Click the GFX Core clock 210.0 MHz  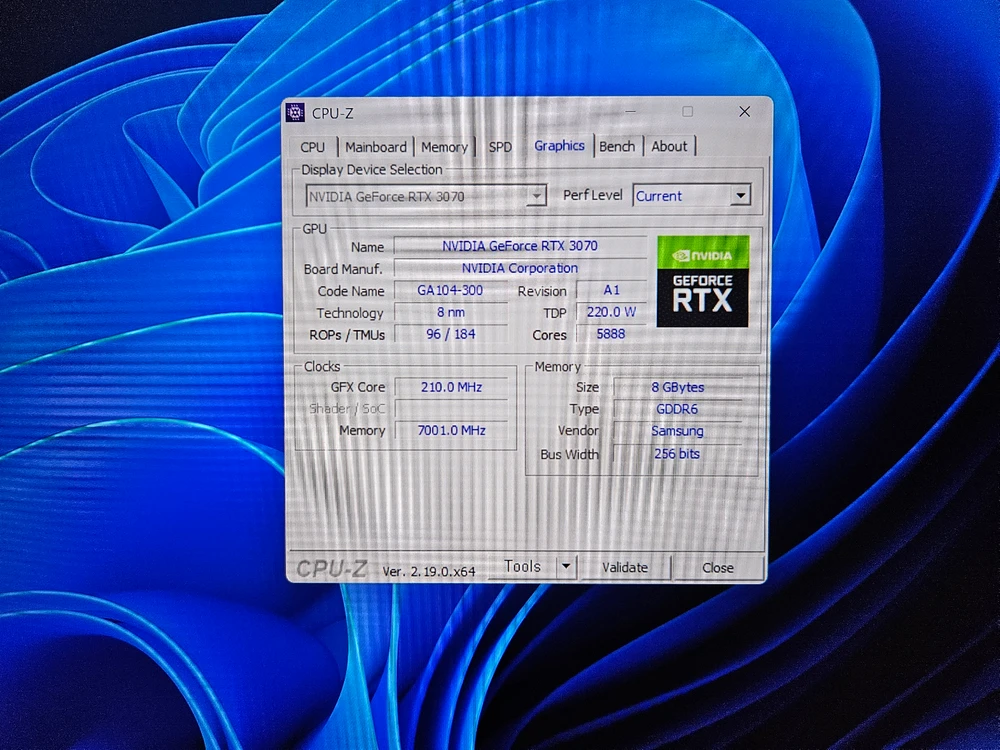coord(451,387)
